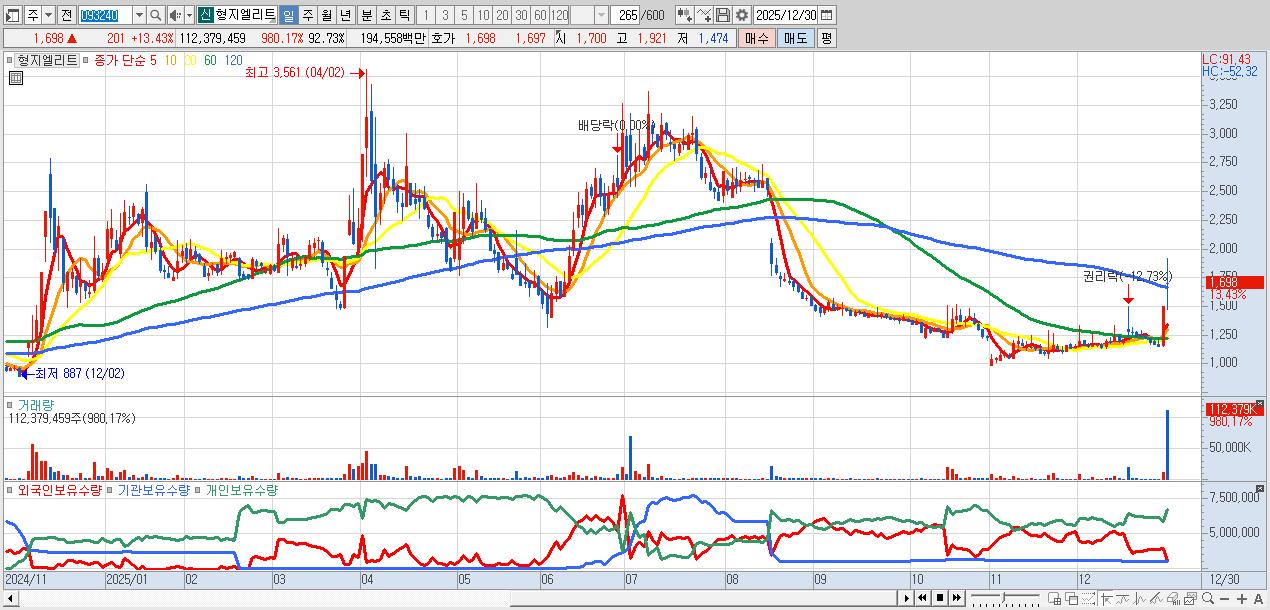Click the 기관보유수량 legend label

(x=153, y=490)
